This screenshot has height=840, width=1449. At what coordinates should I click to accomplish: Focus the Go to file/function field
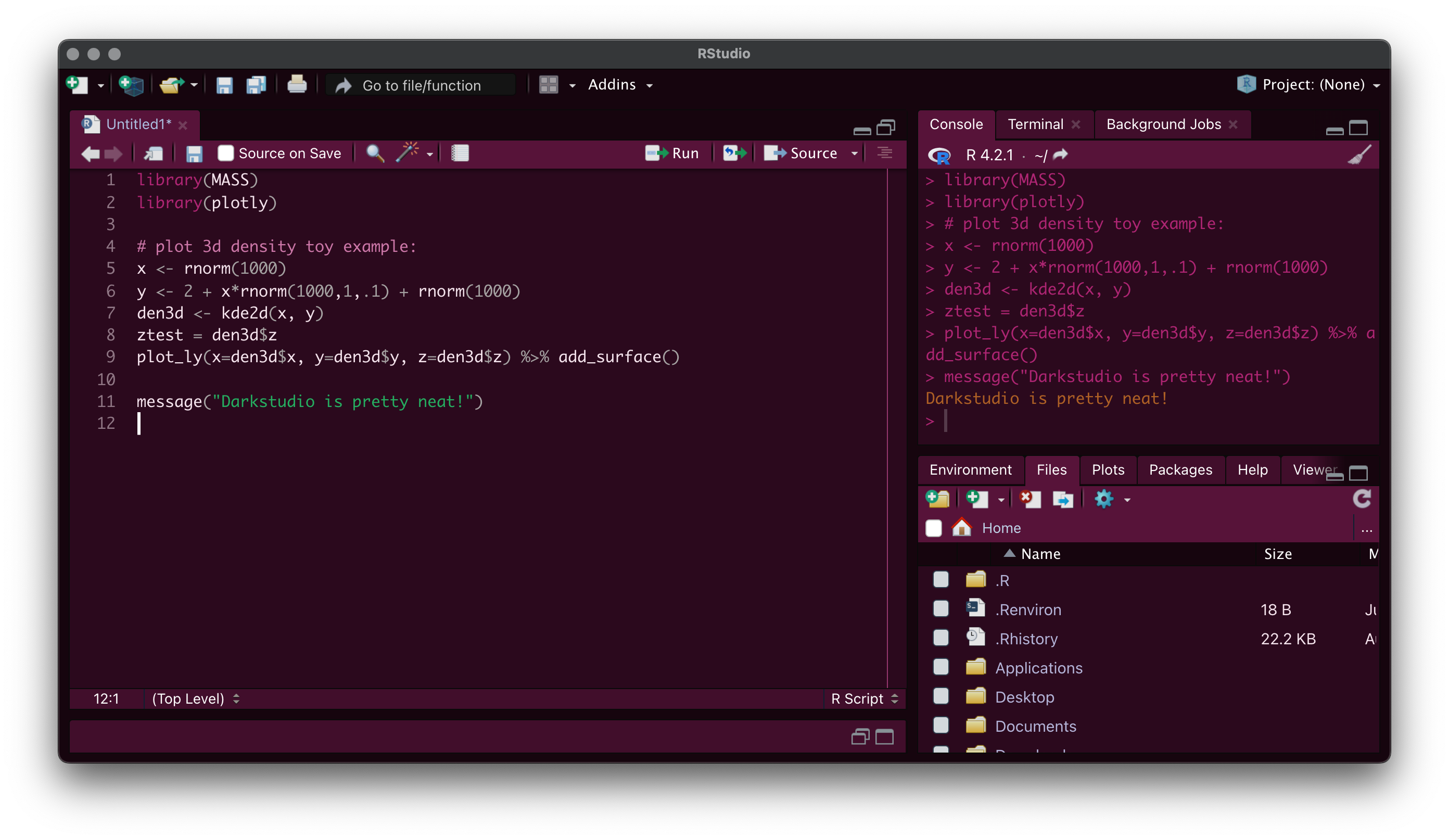422,85
